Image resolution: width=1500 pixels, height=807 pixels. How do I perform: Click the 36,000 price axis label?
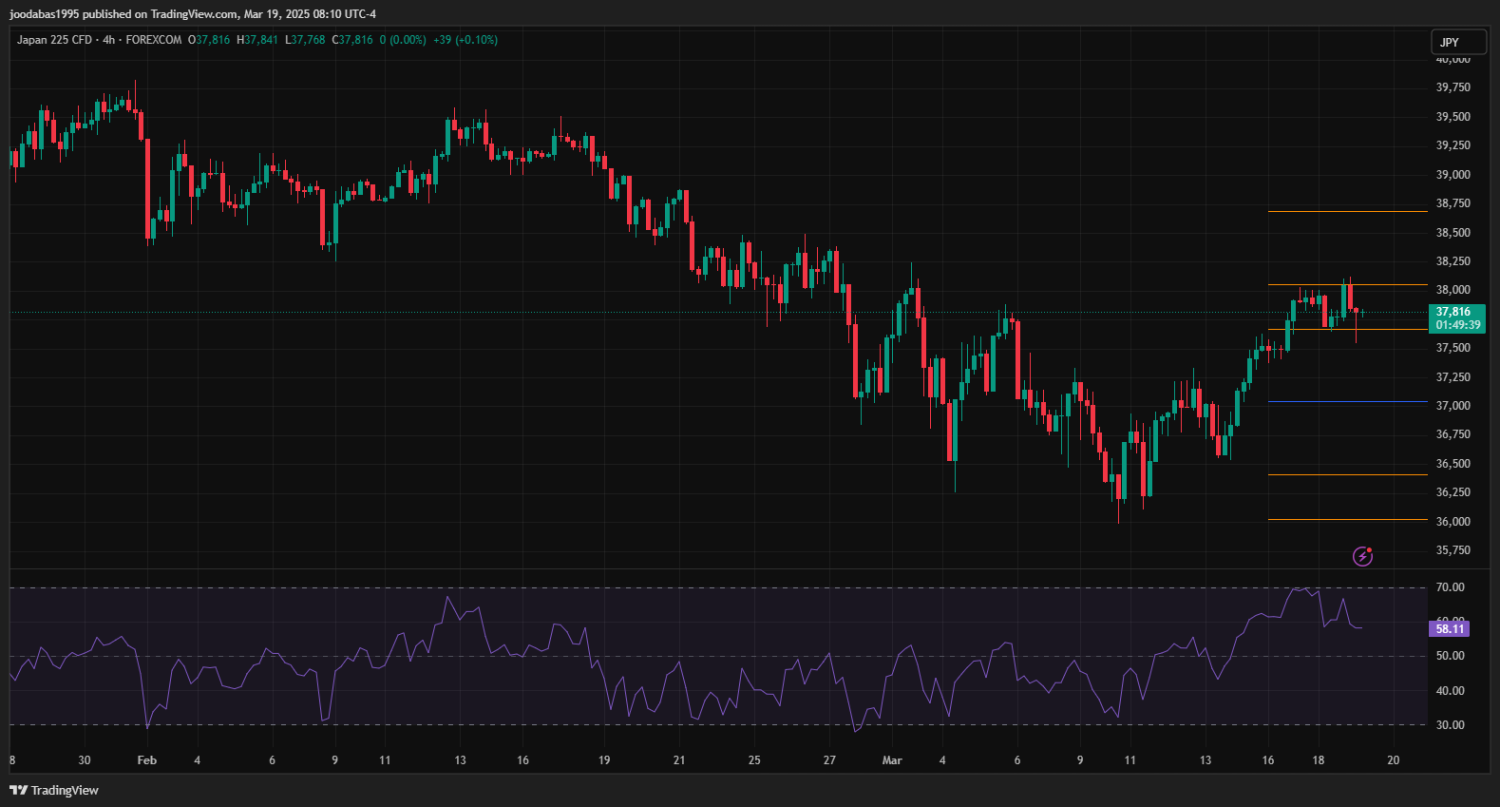(x=1453, y=522)
